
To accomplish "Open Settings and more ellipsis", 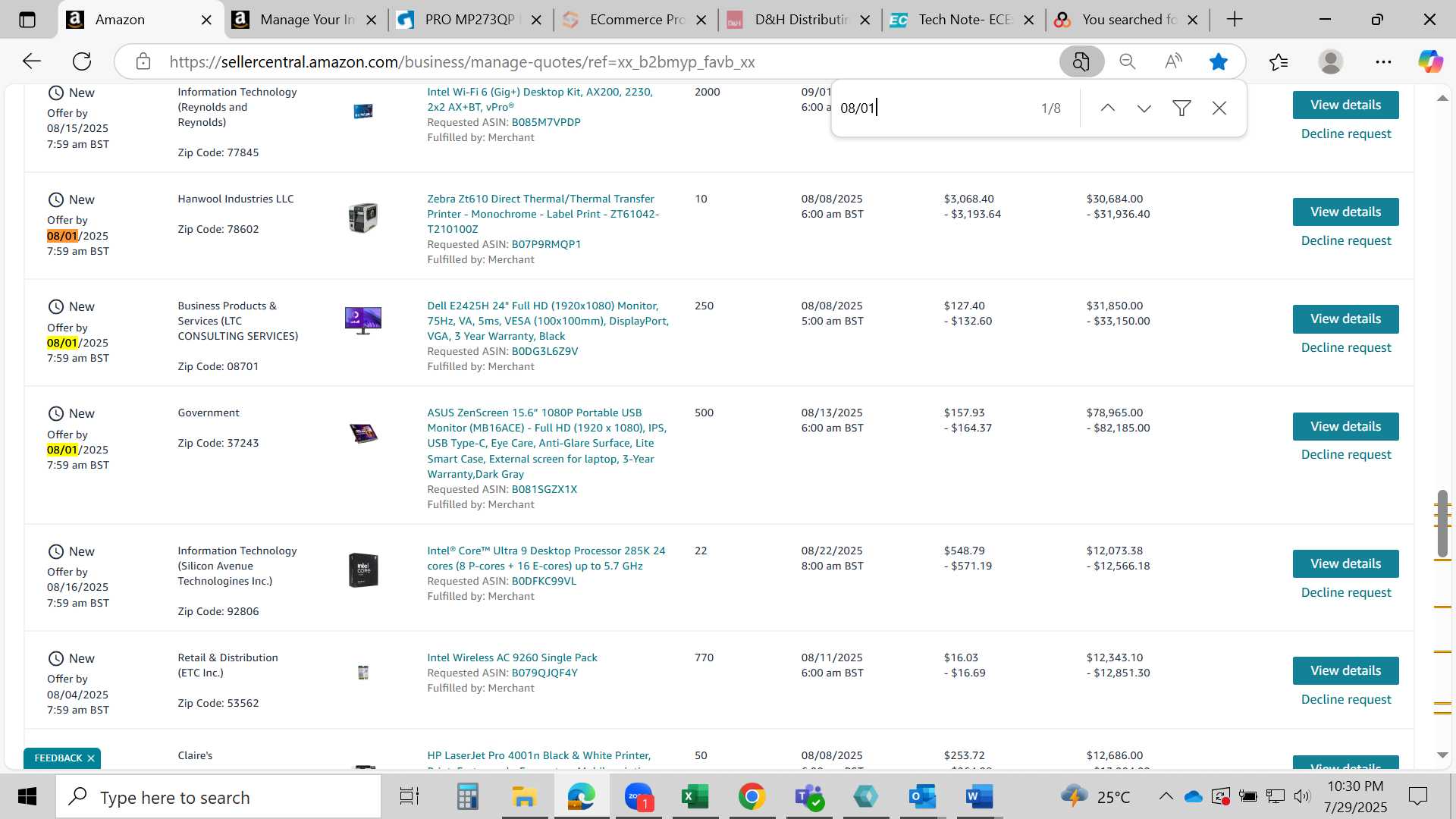I will tap(1383, 61).
